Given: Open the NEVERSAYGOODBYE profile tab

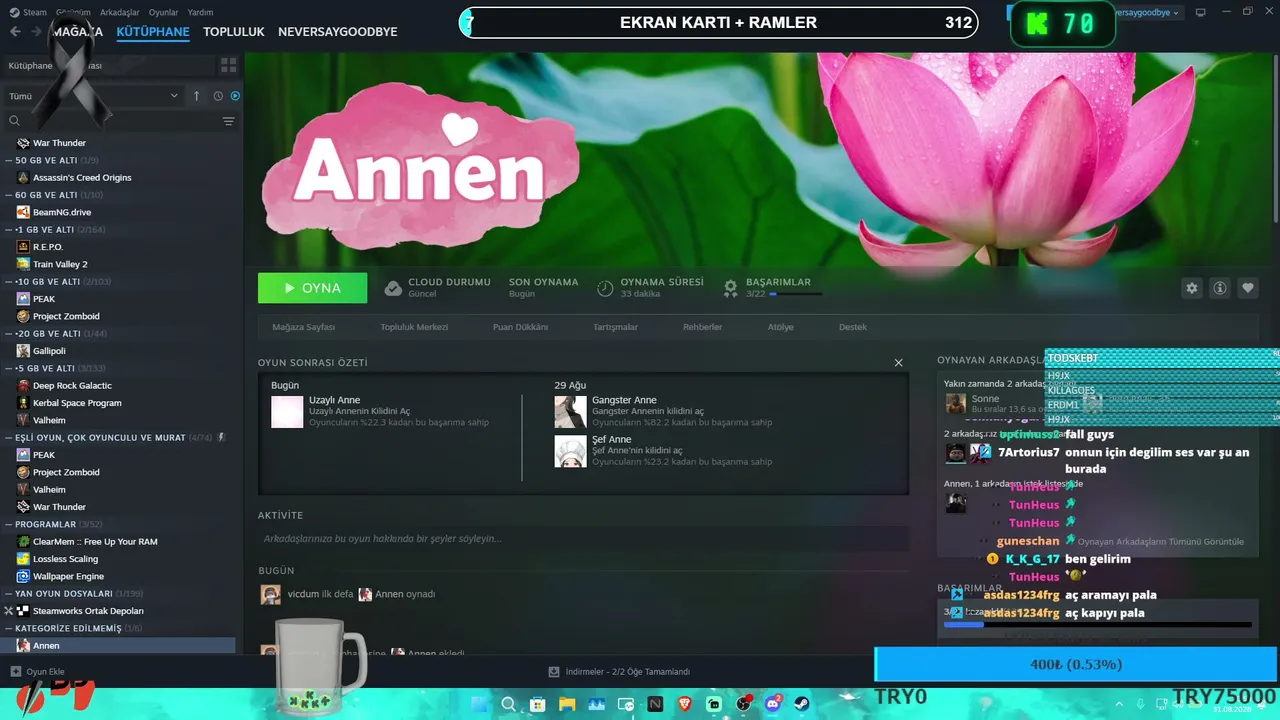Looking at the screenshot, I should click(338, 32).
